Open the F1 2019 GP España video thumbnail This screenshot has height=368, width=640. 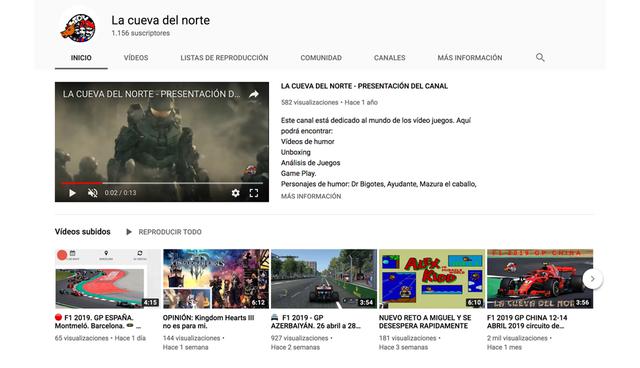tap(108, 279)
